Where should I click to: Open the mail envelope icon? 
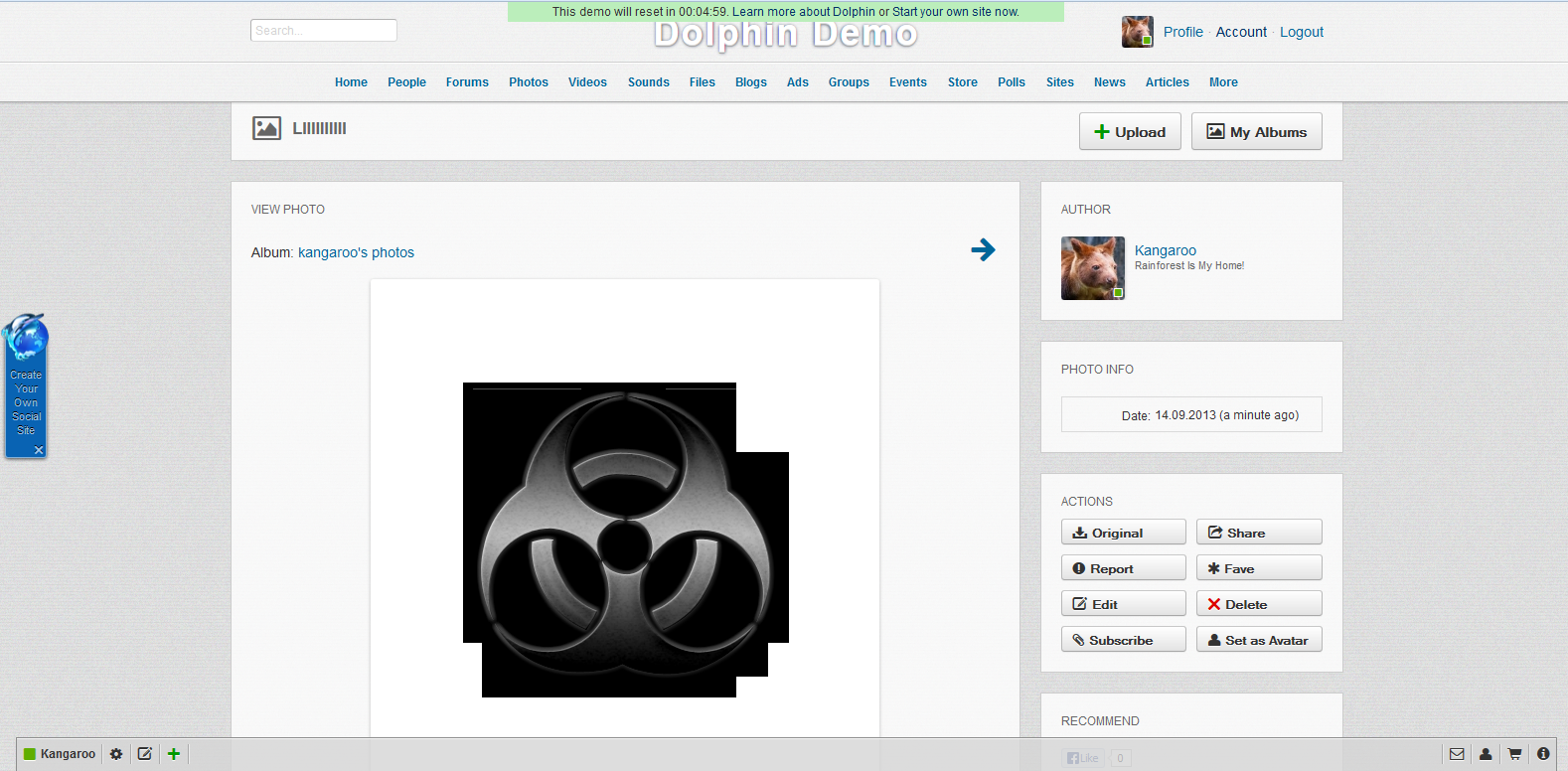1457,754
